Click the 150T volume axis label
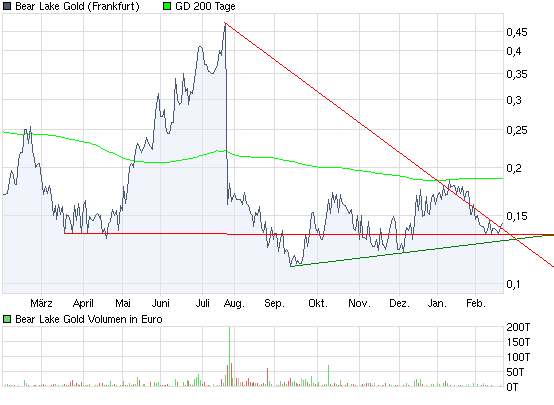This screenshot has width=554, height=405. point(518,342)
